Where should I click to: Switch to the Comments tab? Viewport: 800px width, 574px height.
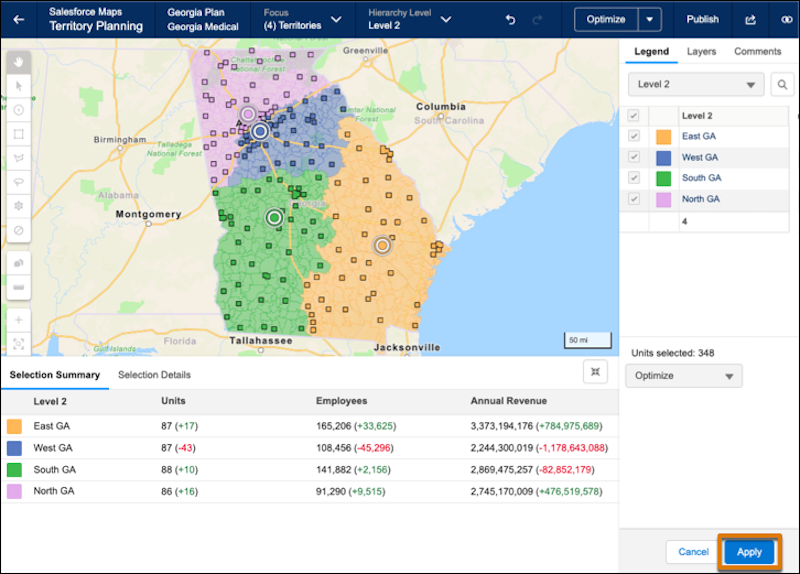(x=757, y=52)
